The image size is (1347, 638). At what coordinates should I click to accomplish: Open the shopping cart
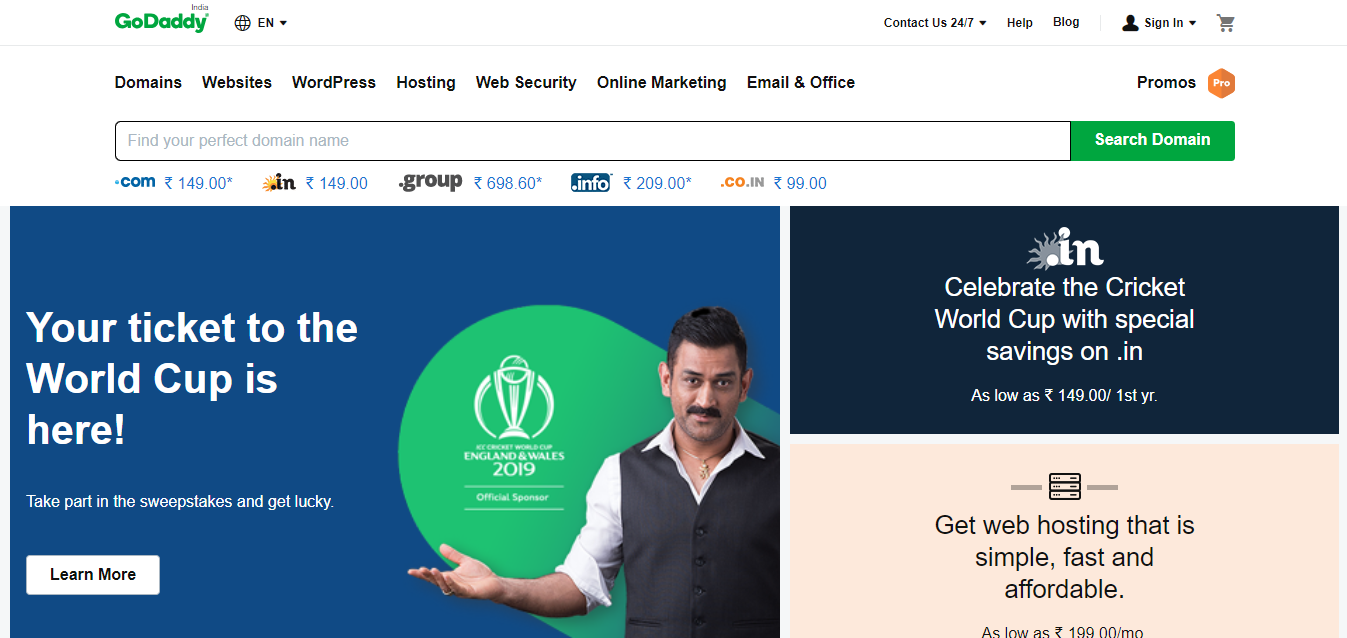(1225, 22)
